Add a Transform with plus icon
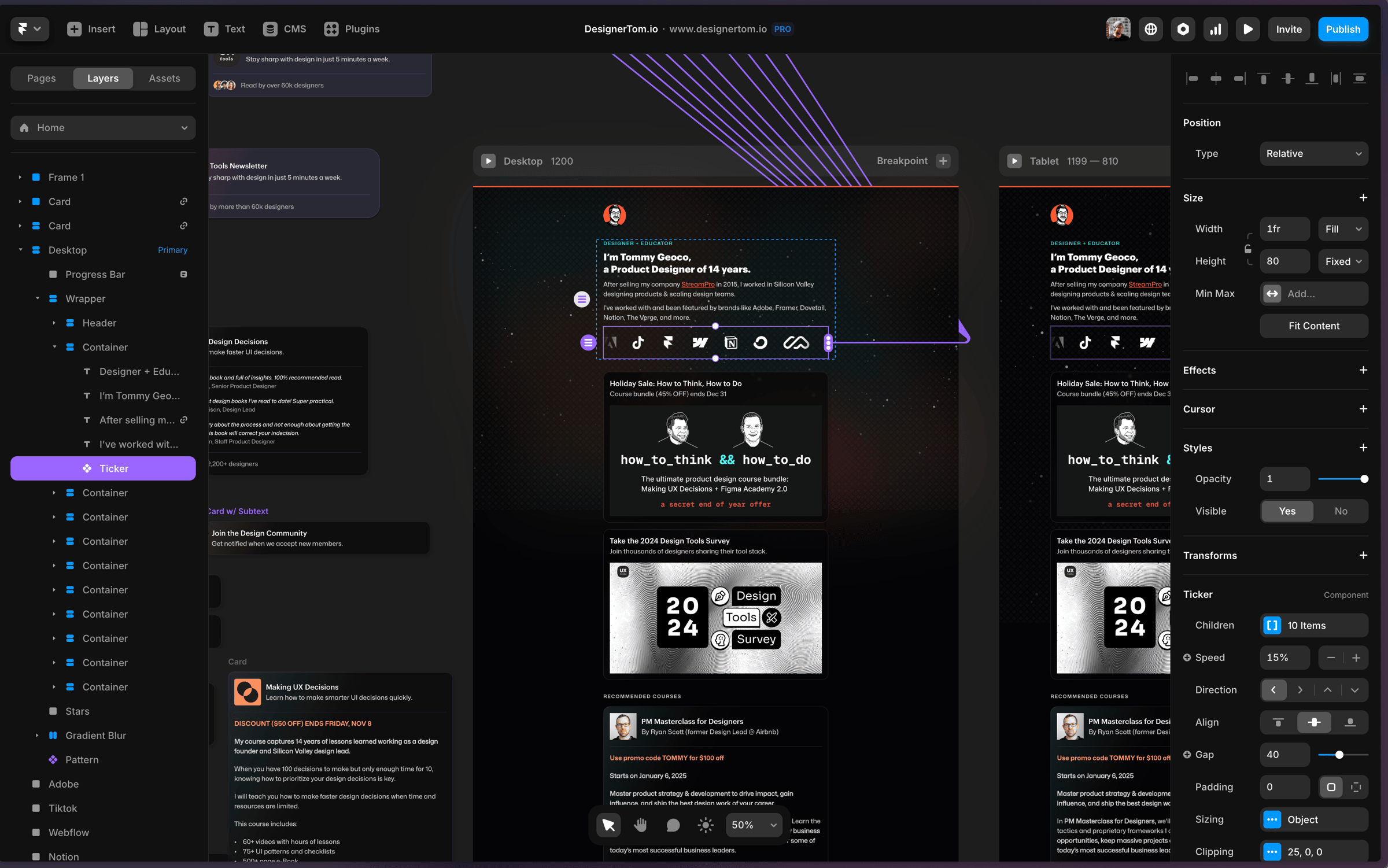 [x=1363, y=555]
